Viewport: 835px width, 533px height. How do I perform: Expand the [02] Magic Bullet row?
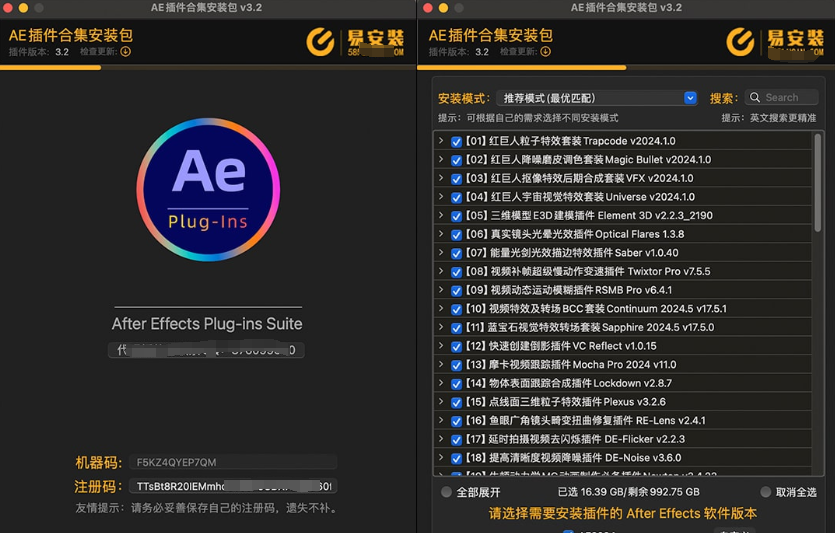coord(441,159)
